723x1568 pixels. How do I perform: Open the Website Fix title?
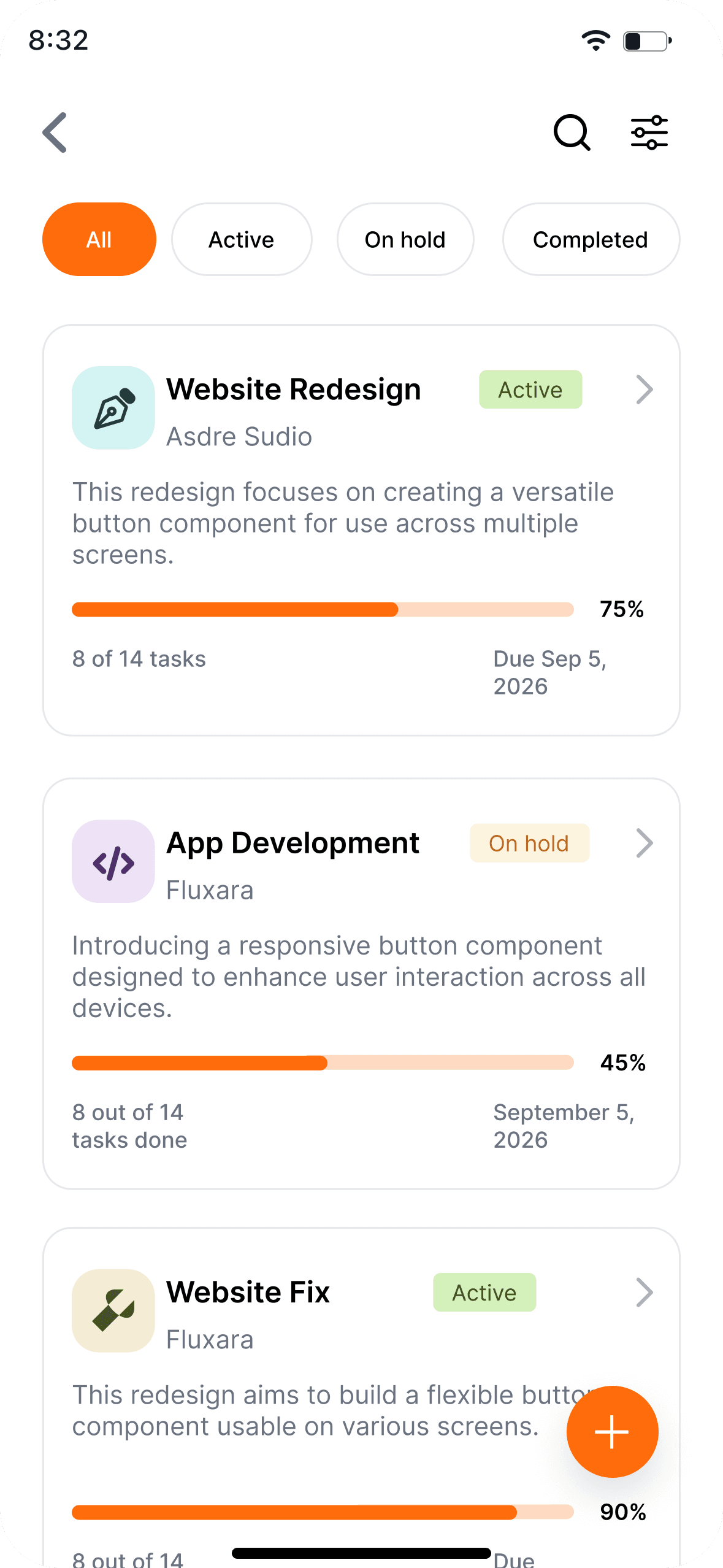pos(248,1292)
